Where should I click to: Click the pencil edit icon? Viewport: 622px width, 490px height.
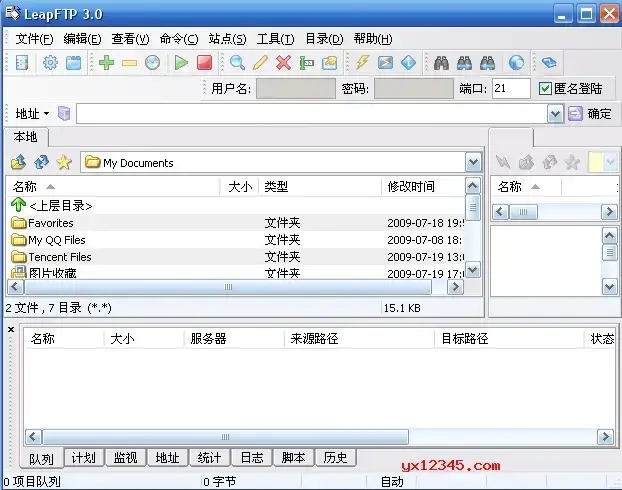click(x=260, y=63)
